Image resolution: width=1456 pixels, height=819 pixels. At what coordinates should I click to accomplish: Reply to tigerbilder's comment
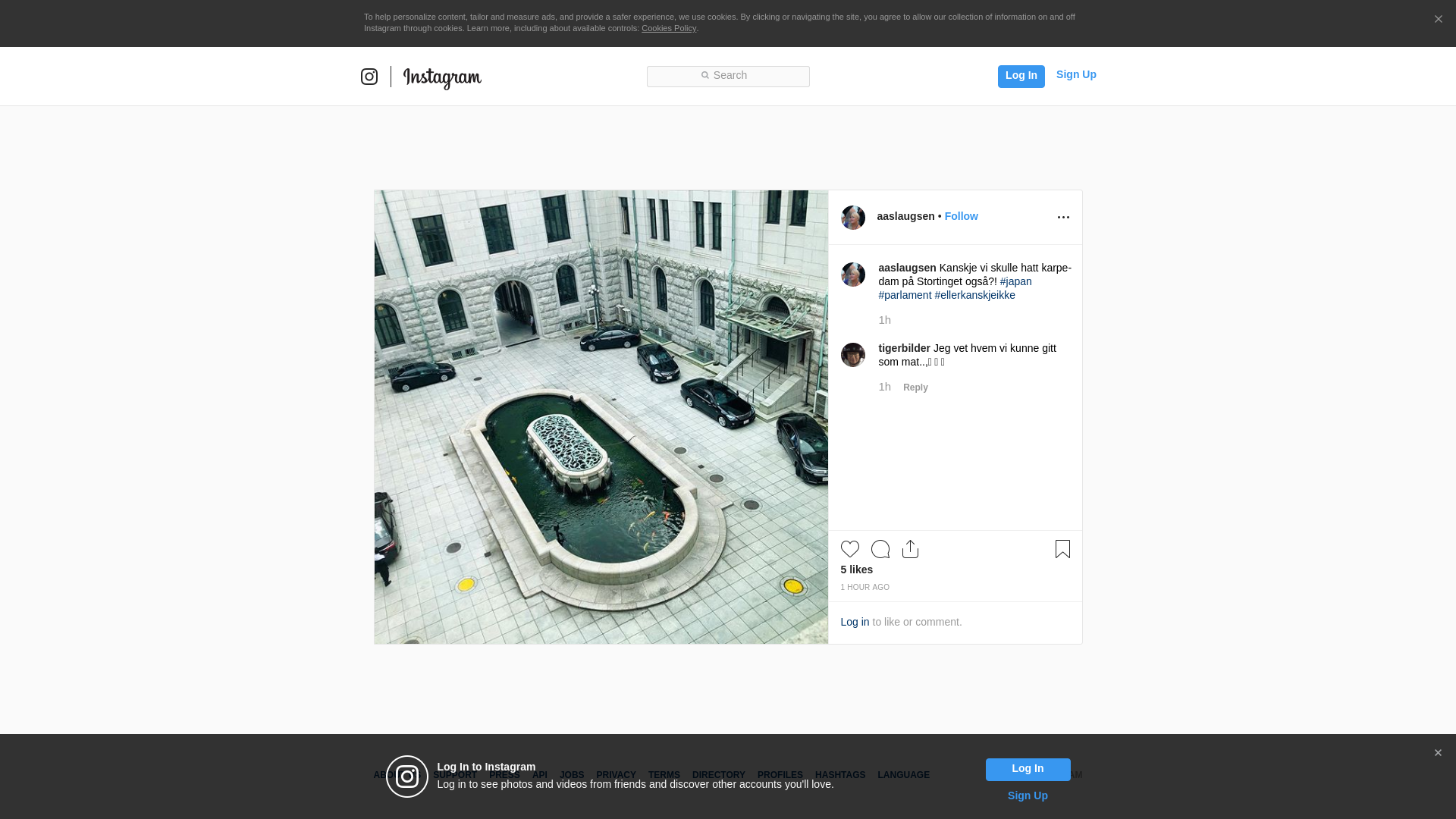click(915, 388)
